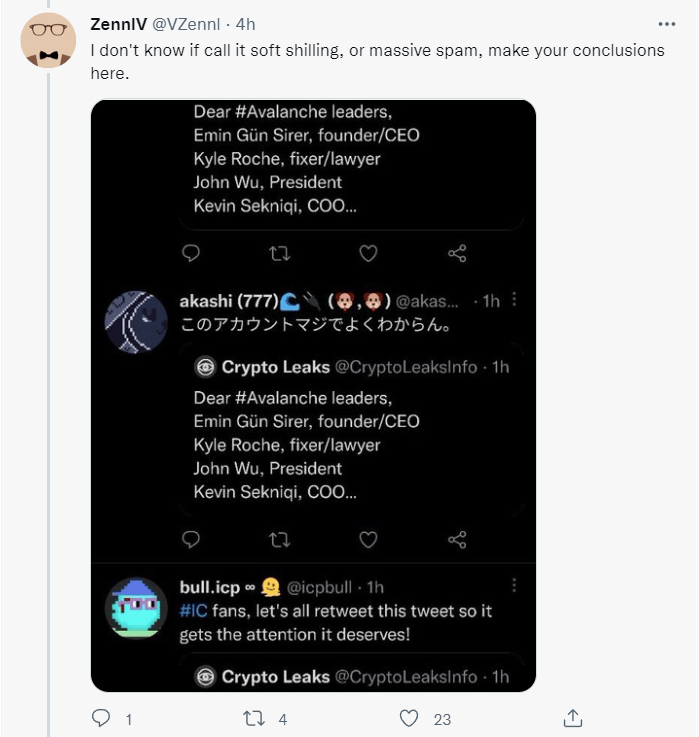699x737 pixels.
Task: Open ZennIV's profile picture
Action: click(x=48, y=40)
